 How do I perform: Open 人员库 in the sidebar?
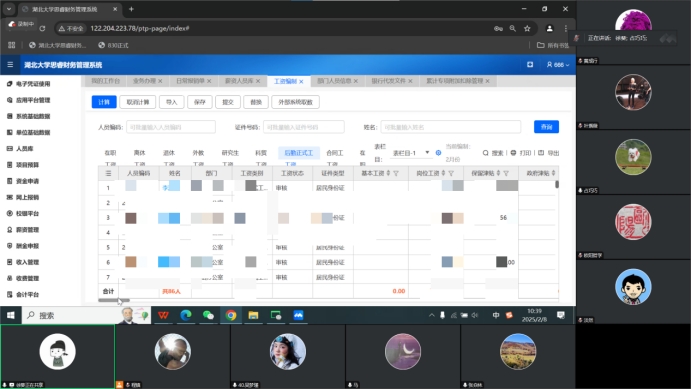point(24,149)
